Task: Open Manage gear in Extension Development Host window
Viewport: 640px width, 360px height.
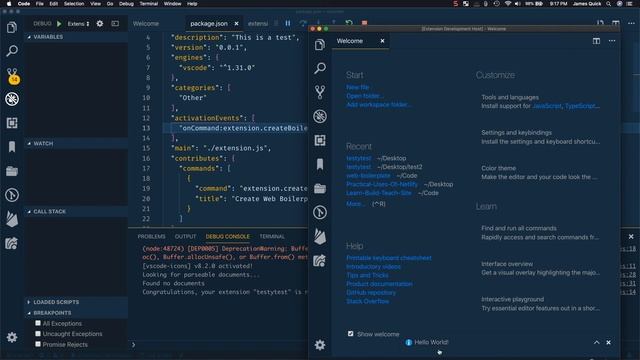Action: [320, 345]
